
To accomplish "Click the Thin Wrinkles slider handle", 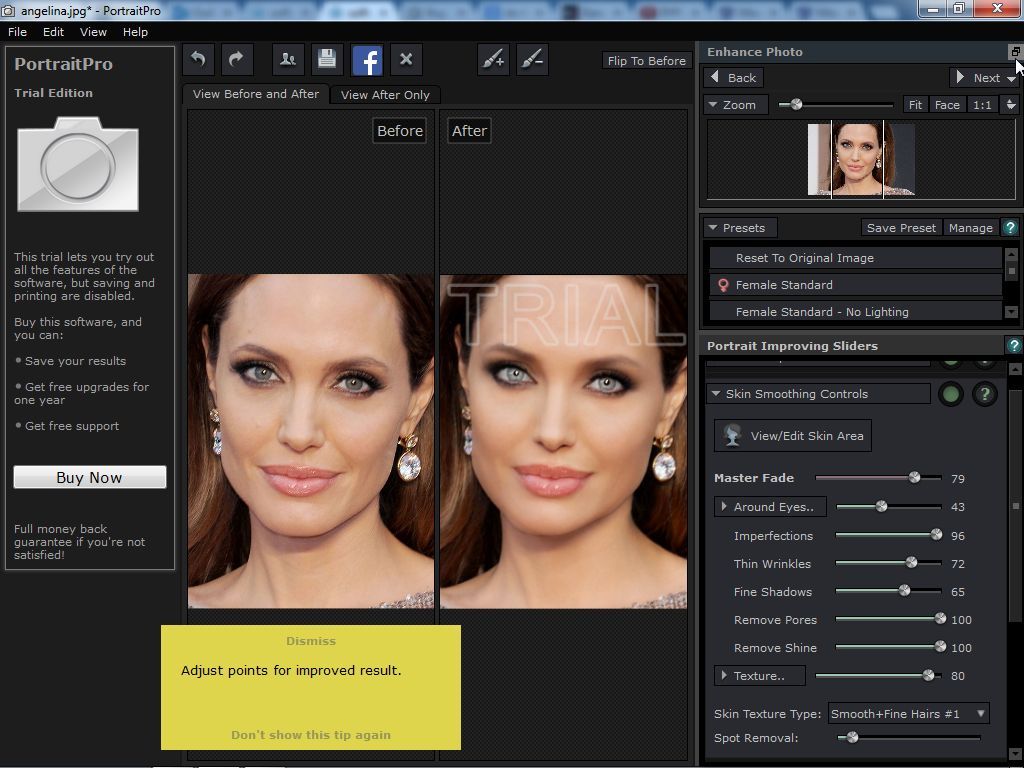I will [x=911, y=563].
